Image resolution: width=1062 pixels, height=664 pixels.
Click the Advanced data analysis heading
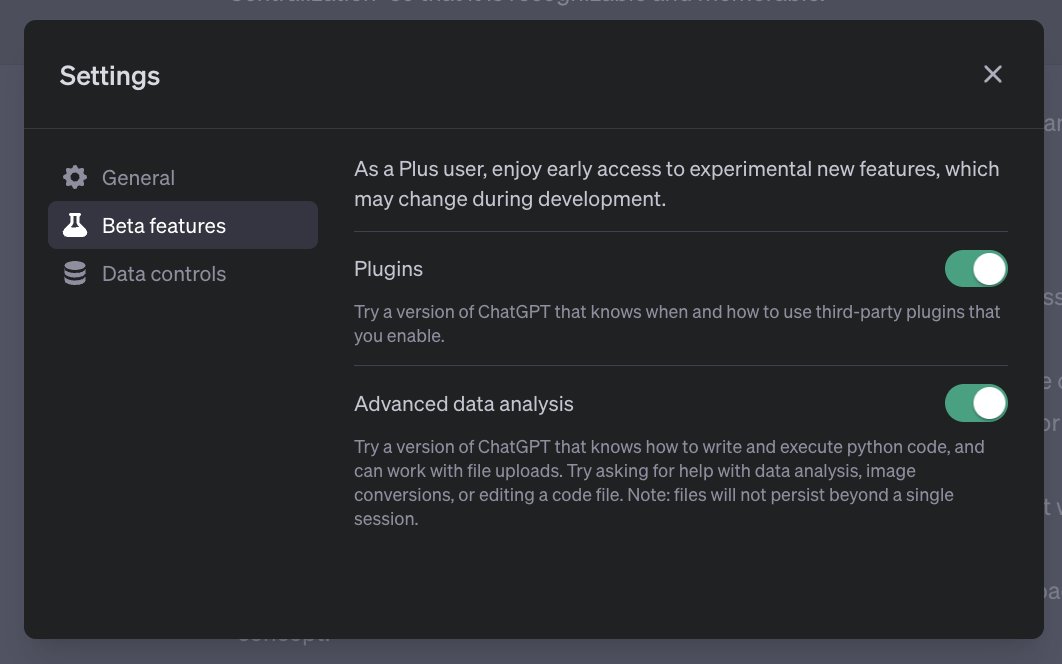[463, 404]
